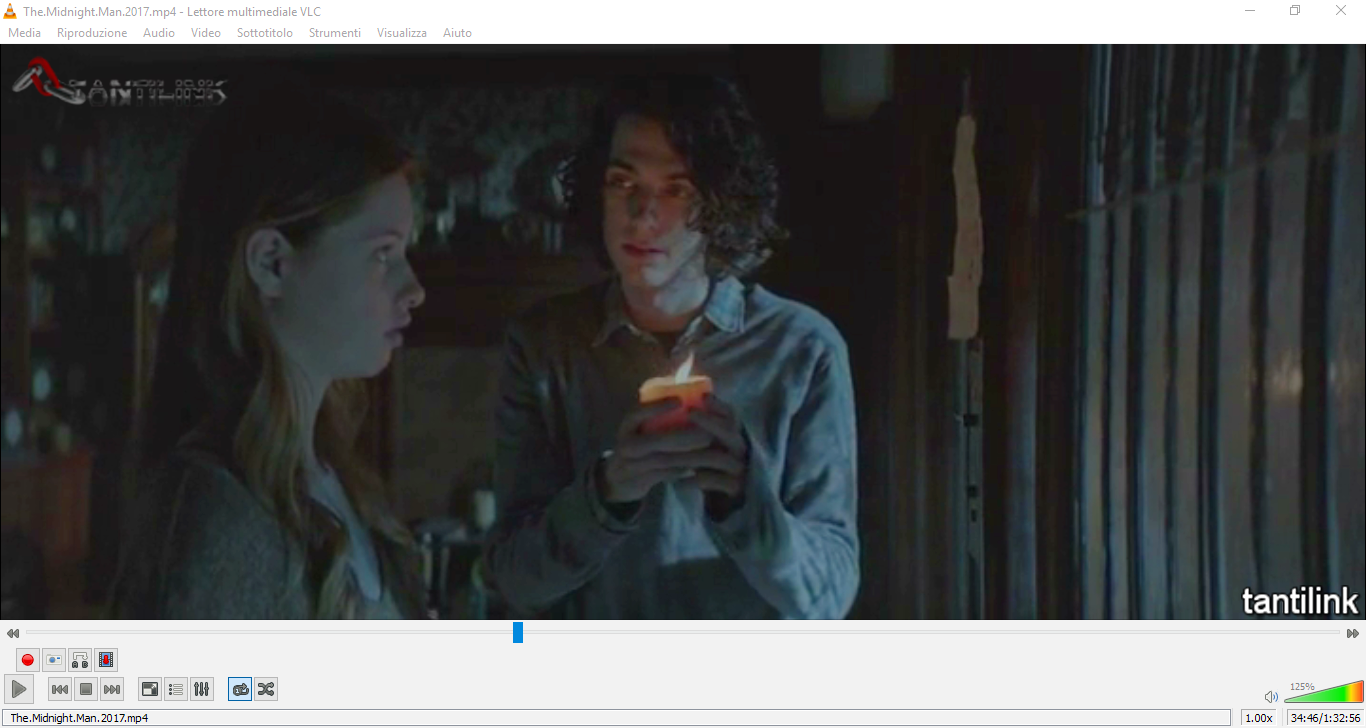Toggle elapsed time display 34:46/1:32:56
Image resolution: width=1366 pixels, height=728 pixels.
1325,718
